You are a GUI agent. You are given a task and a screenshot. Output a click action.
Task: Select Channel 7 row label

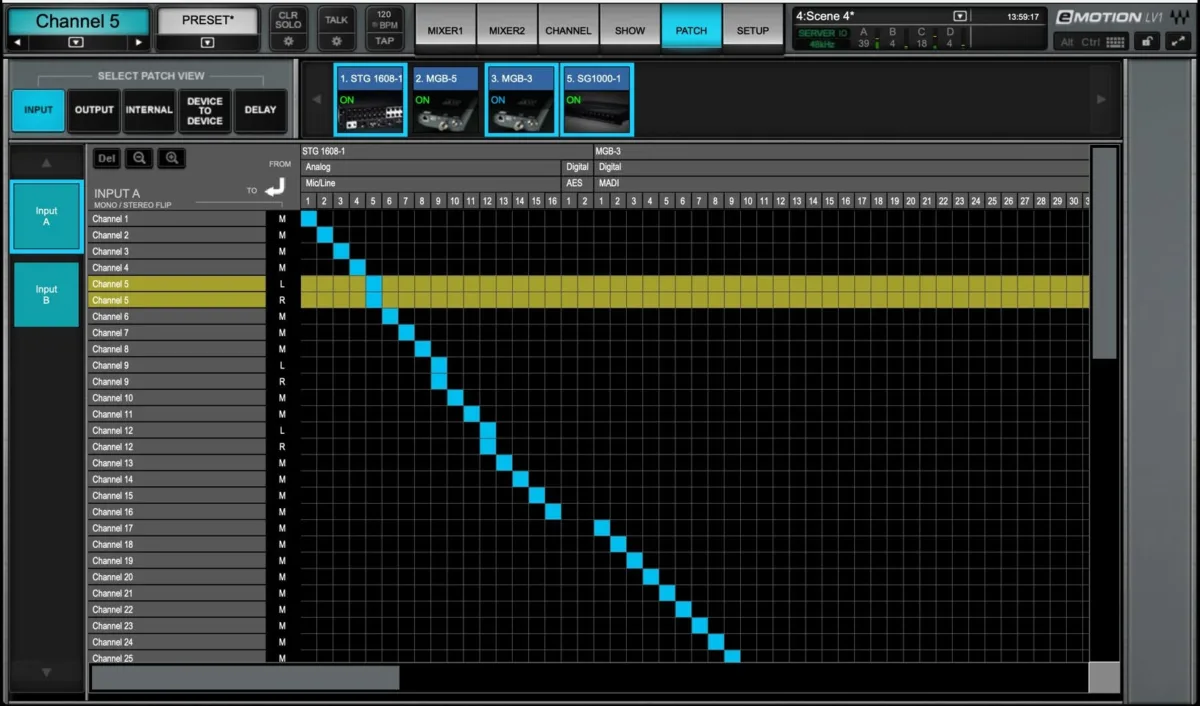coord(177,333)
